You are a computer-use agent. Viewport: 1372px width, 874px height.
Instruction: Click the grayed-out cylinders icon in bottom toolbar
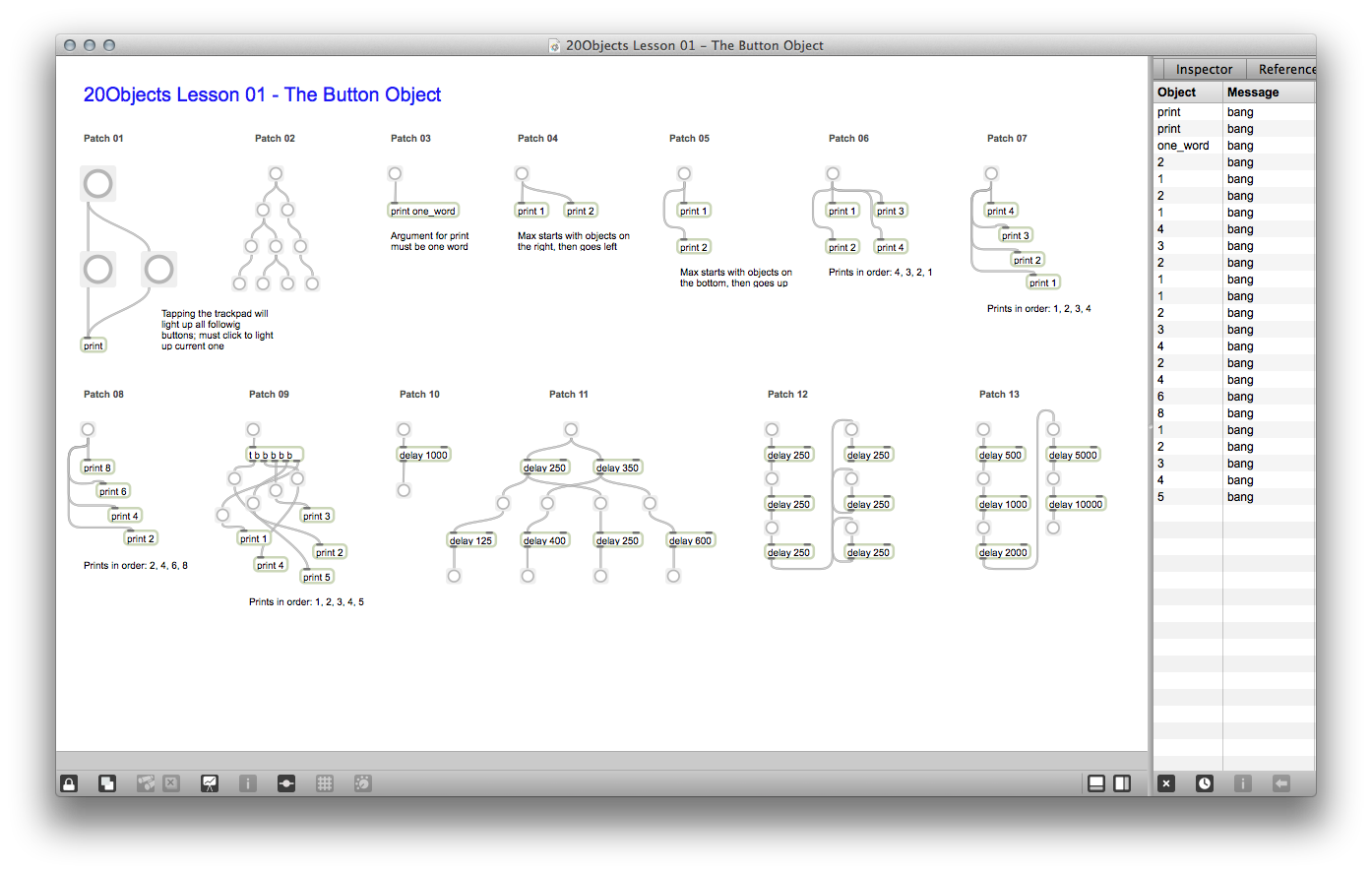(146, 783)
